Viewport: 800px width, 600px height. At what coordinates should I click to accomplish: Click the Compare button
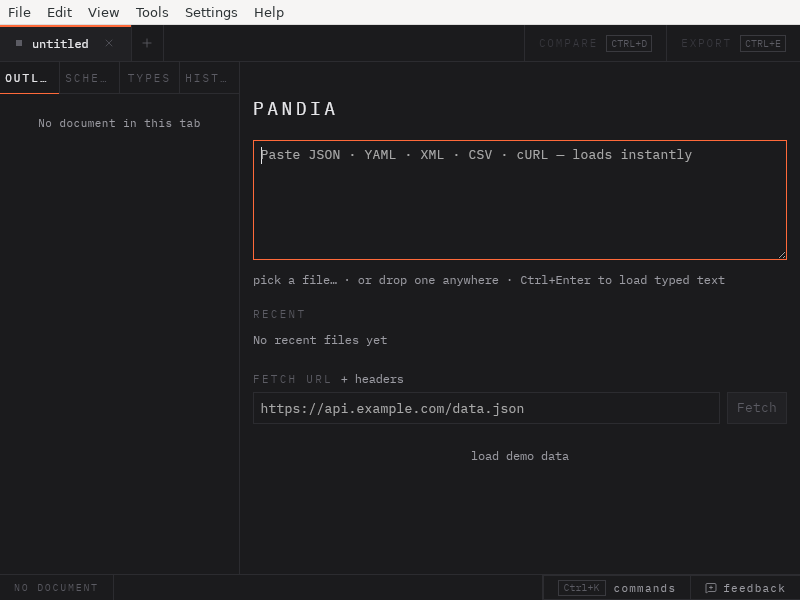(595, 43)
